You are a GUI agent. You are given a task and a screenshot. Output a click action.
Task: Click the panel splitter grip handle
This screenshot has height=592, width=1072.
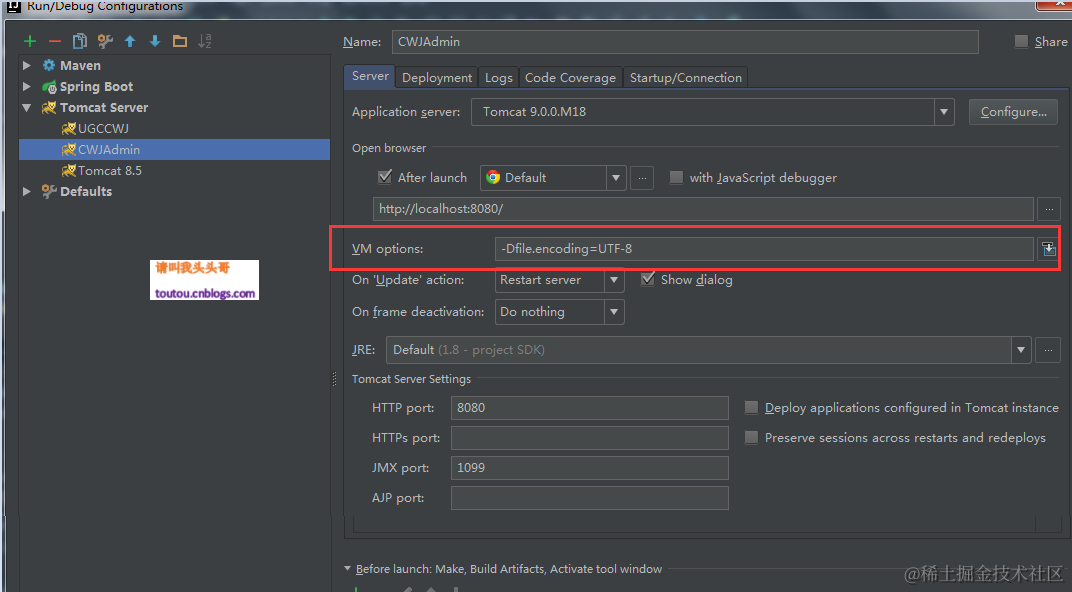click(334, 379)
